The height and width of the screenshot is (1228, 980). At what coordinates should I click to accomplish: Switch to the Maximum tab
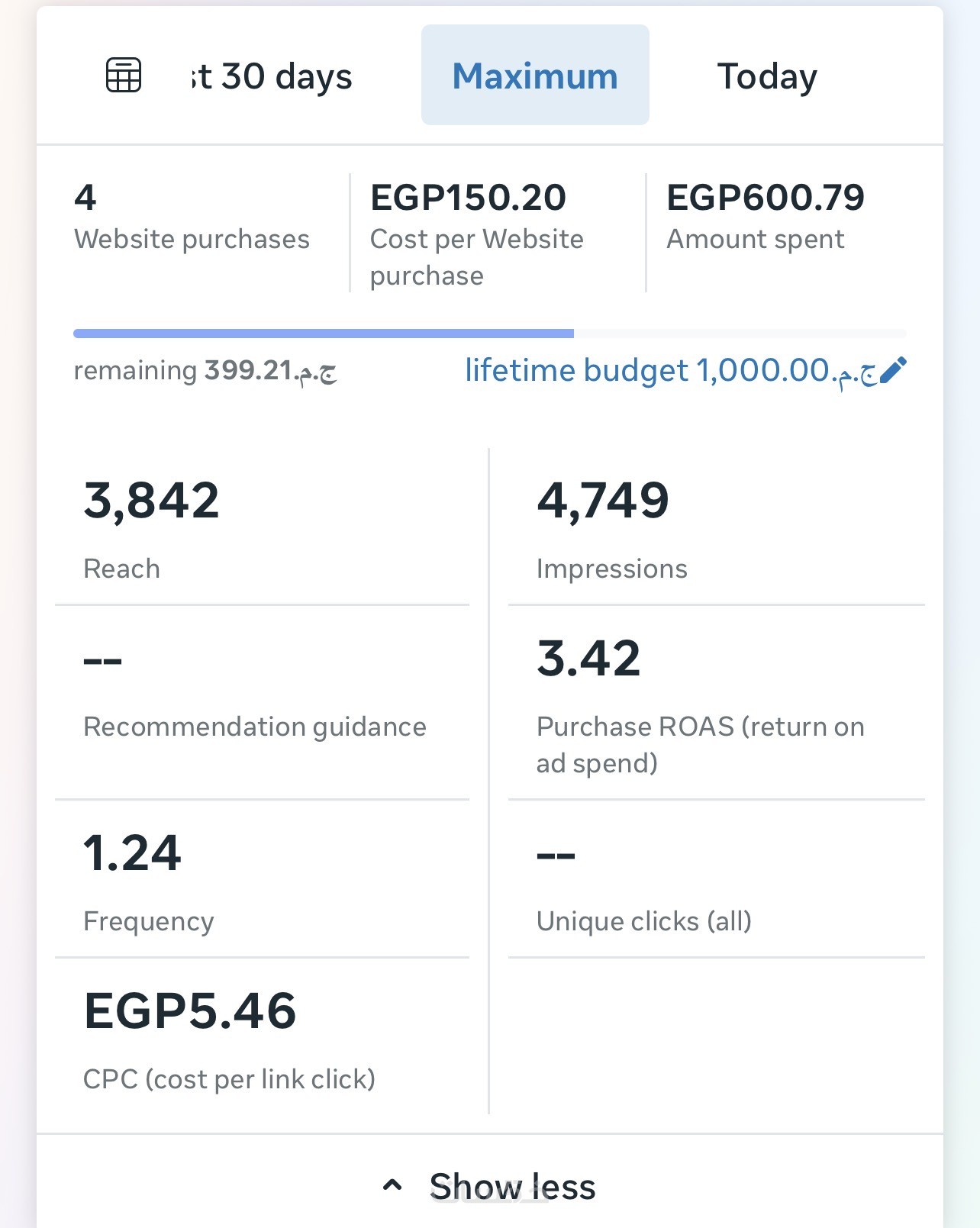(535, 76)
